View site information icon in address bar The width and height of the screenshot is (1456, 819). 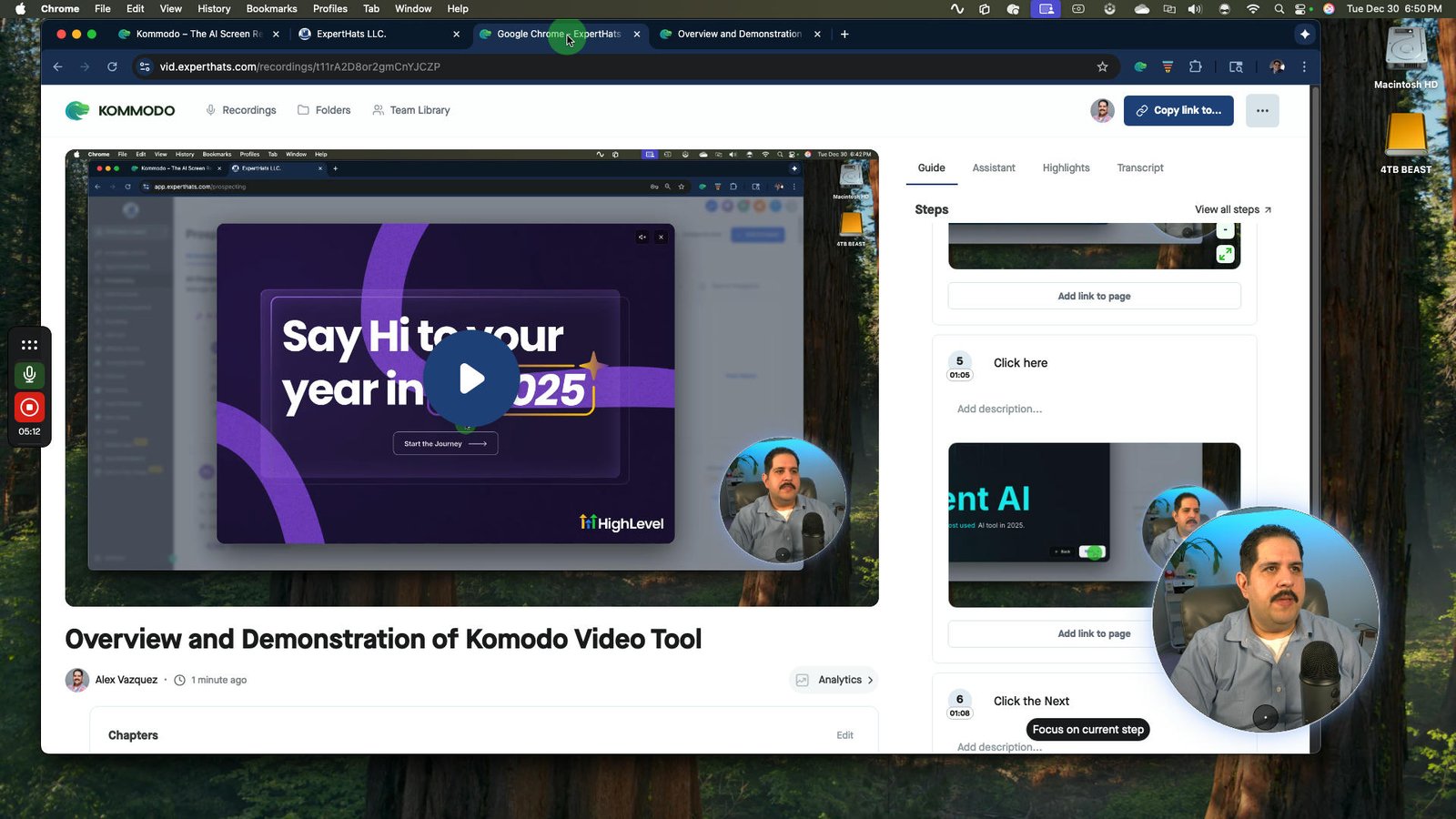pos(143,66)
